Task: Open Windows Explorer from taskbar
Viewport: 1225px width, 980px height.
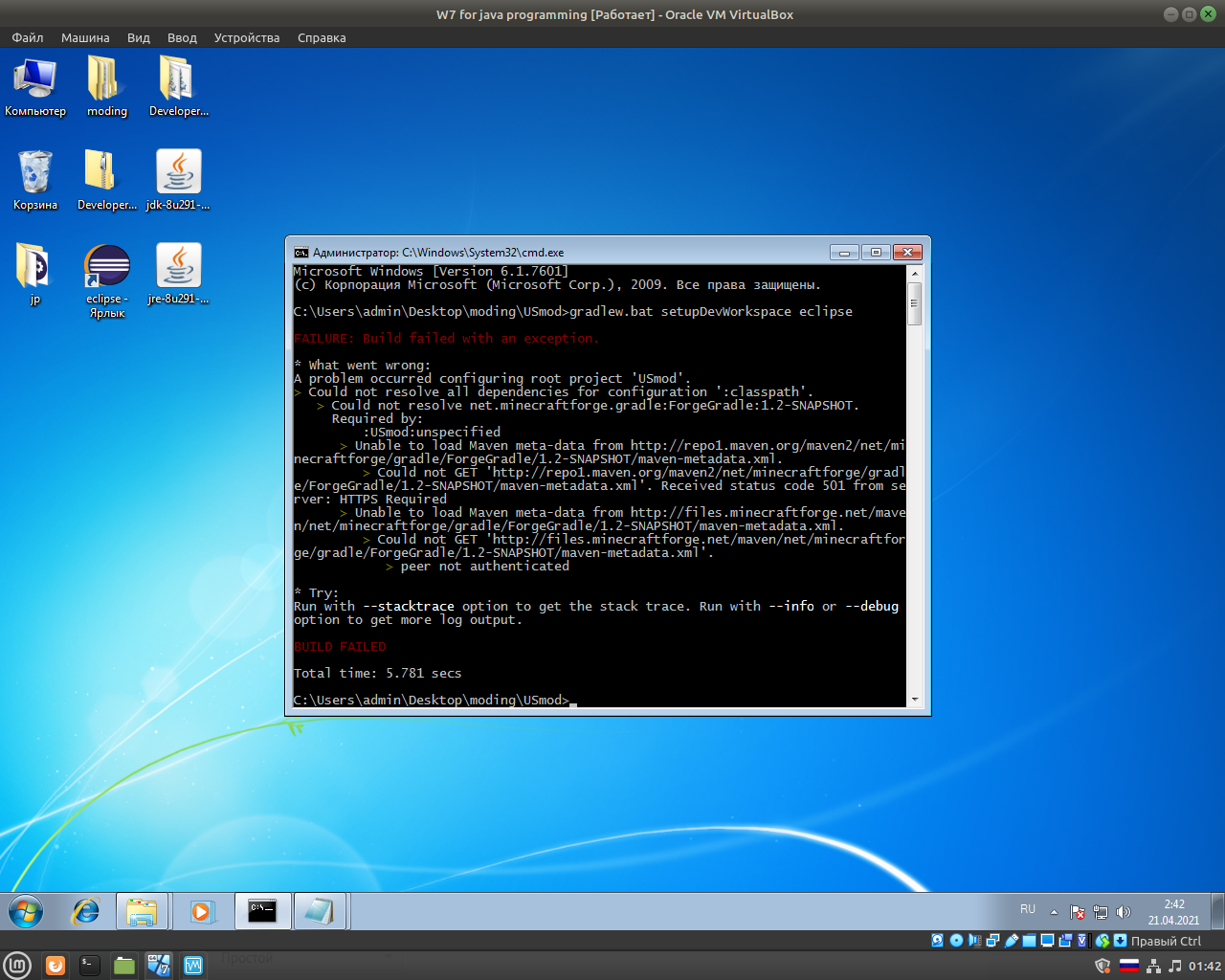Action: click(x=142, y=911)
